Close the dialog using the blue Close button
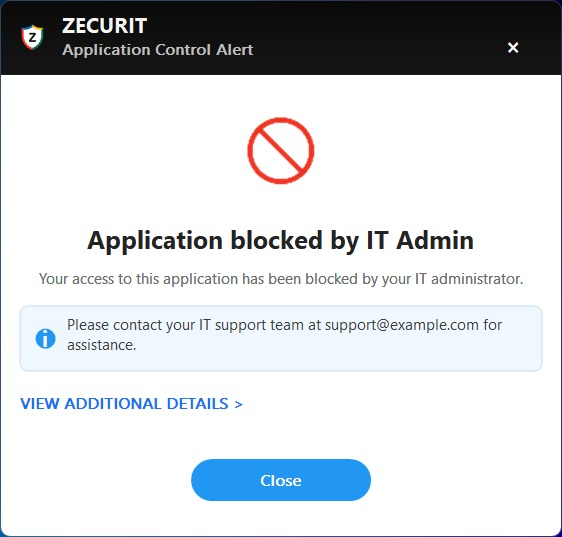Screen dimensions: 562x537 (x=281, y=480)
